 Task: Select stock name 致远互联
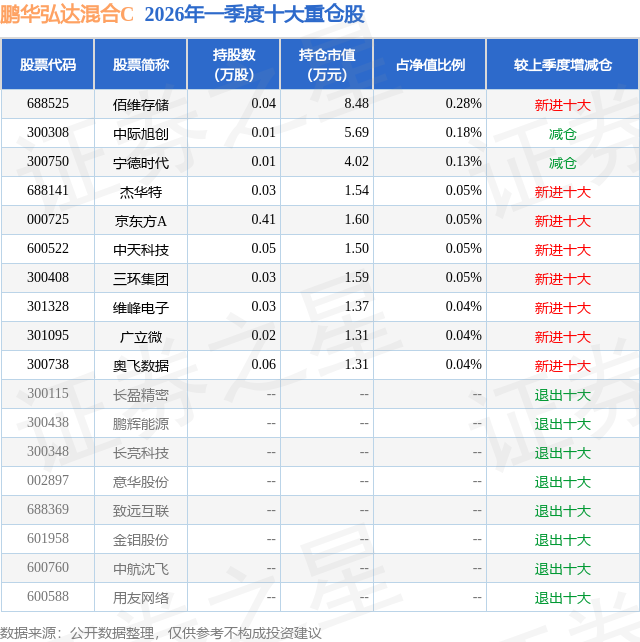click(141, 512)
